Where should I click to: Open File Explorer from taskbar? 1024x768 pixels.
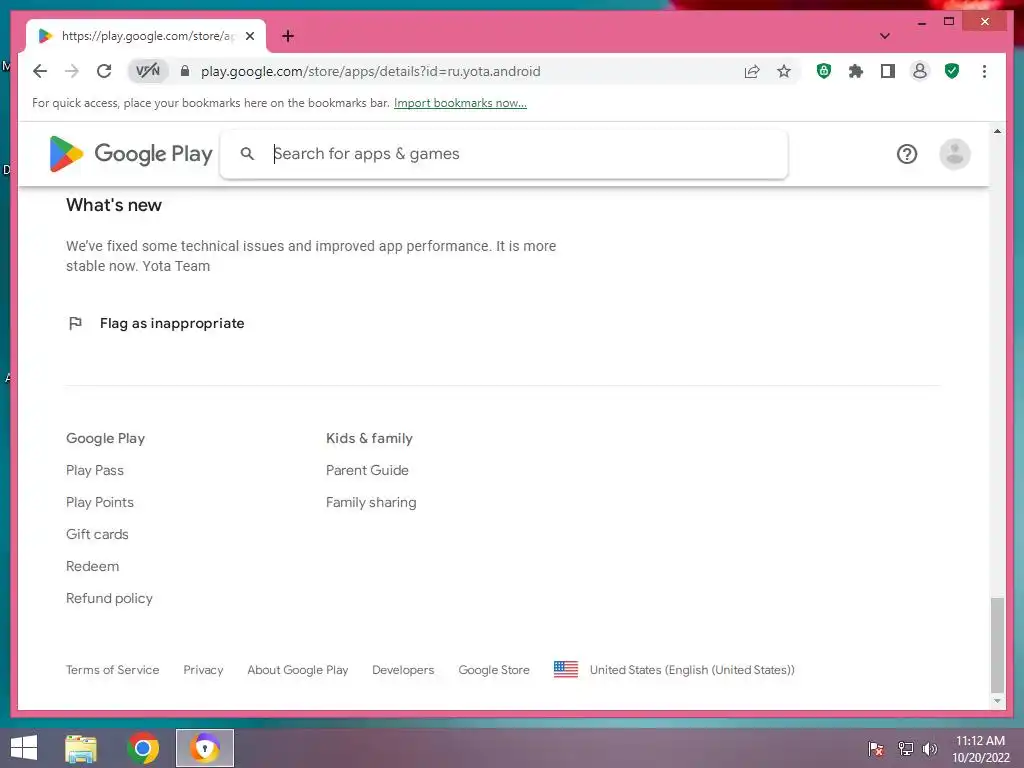coord(81,748)
